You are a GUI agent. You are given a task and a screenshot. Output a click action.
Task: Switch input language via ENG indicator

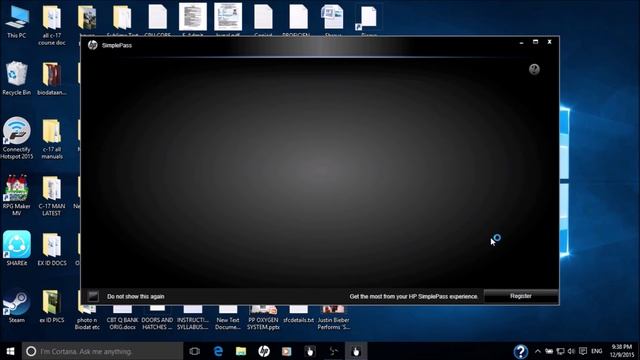597,351
